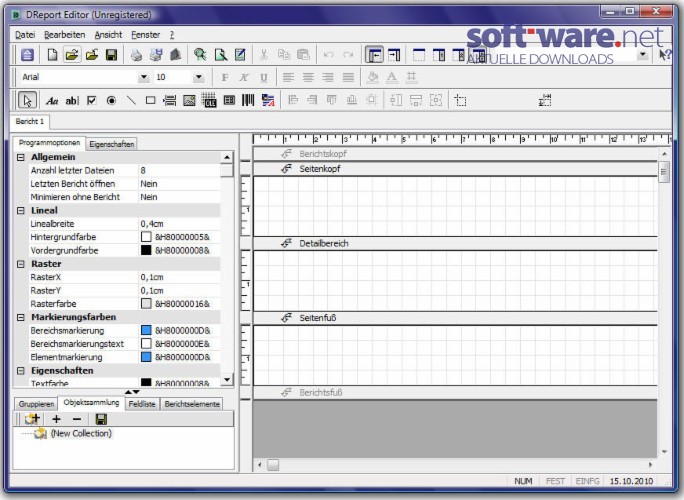684x500 pixels.
Task: Select the rectangle shape tool
Action: (150, 101)
